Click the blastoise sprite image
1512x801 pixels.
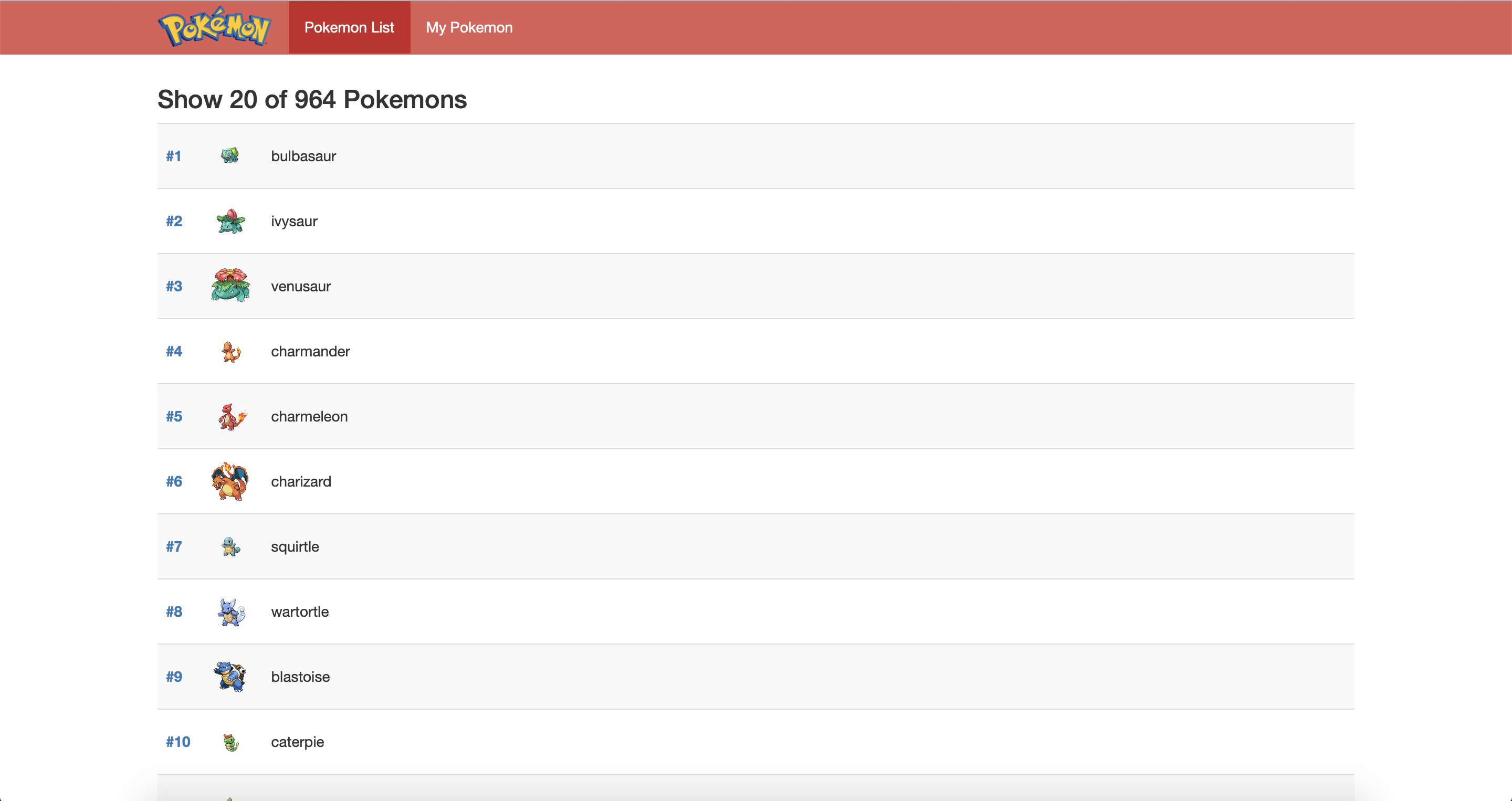[x=230, y=677]
